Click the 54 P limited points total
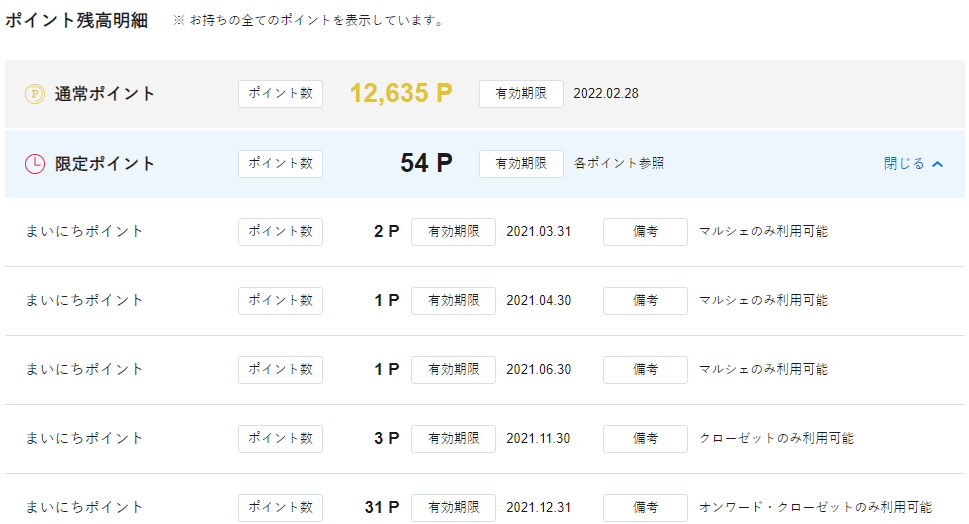This screenshot has width=969, height=524. [426, 163]
